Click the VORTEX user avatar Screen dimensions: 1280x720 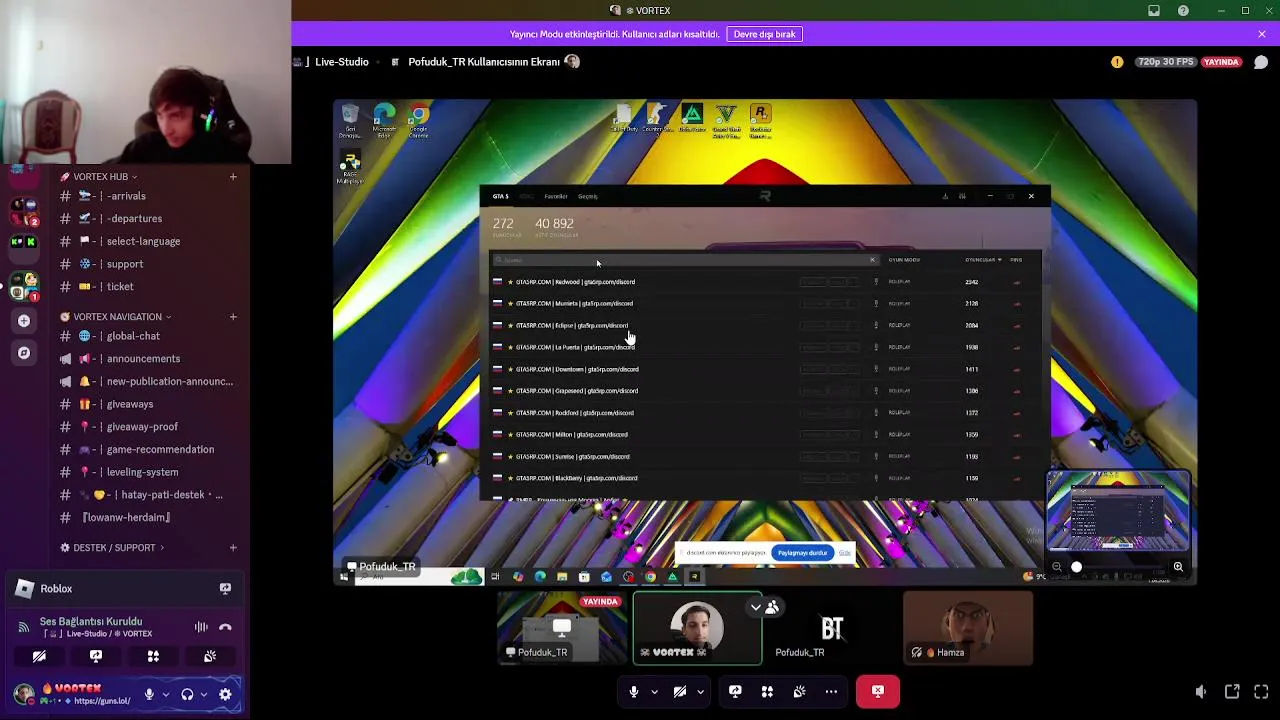pos(24,694)
